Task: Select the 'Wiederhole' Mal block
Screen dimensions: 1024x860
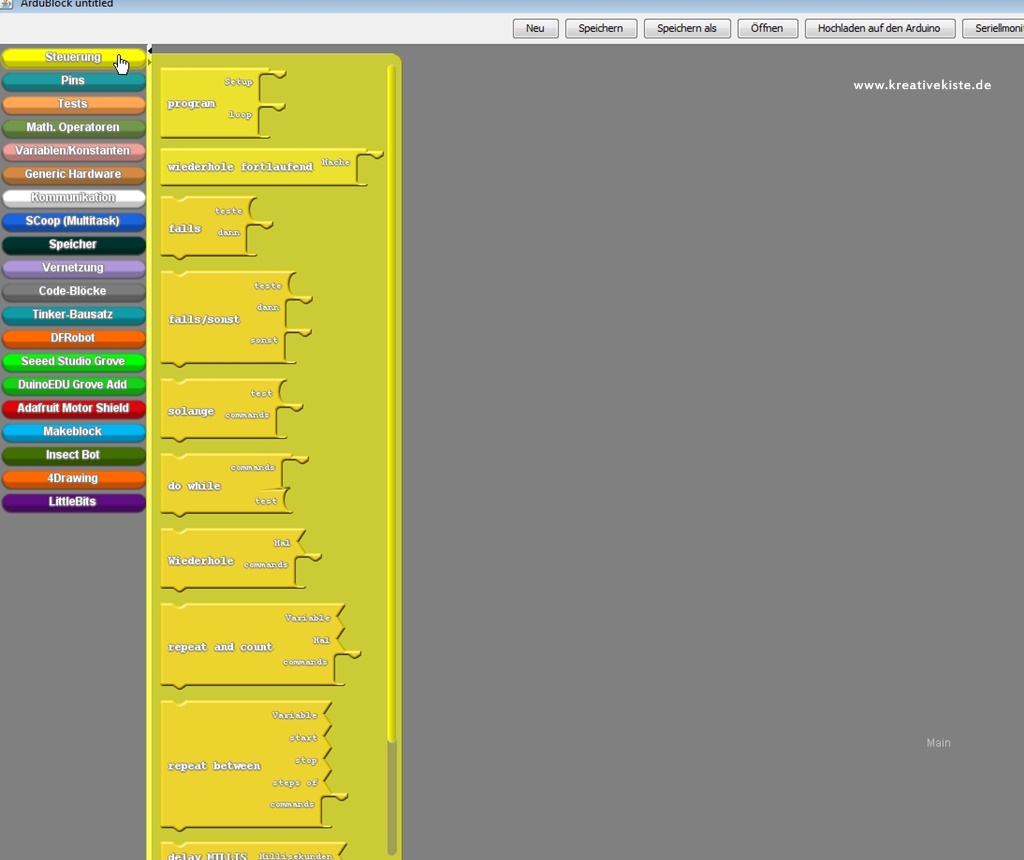Action: pyautogui.click(x=201, y=561)
